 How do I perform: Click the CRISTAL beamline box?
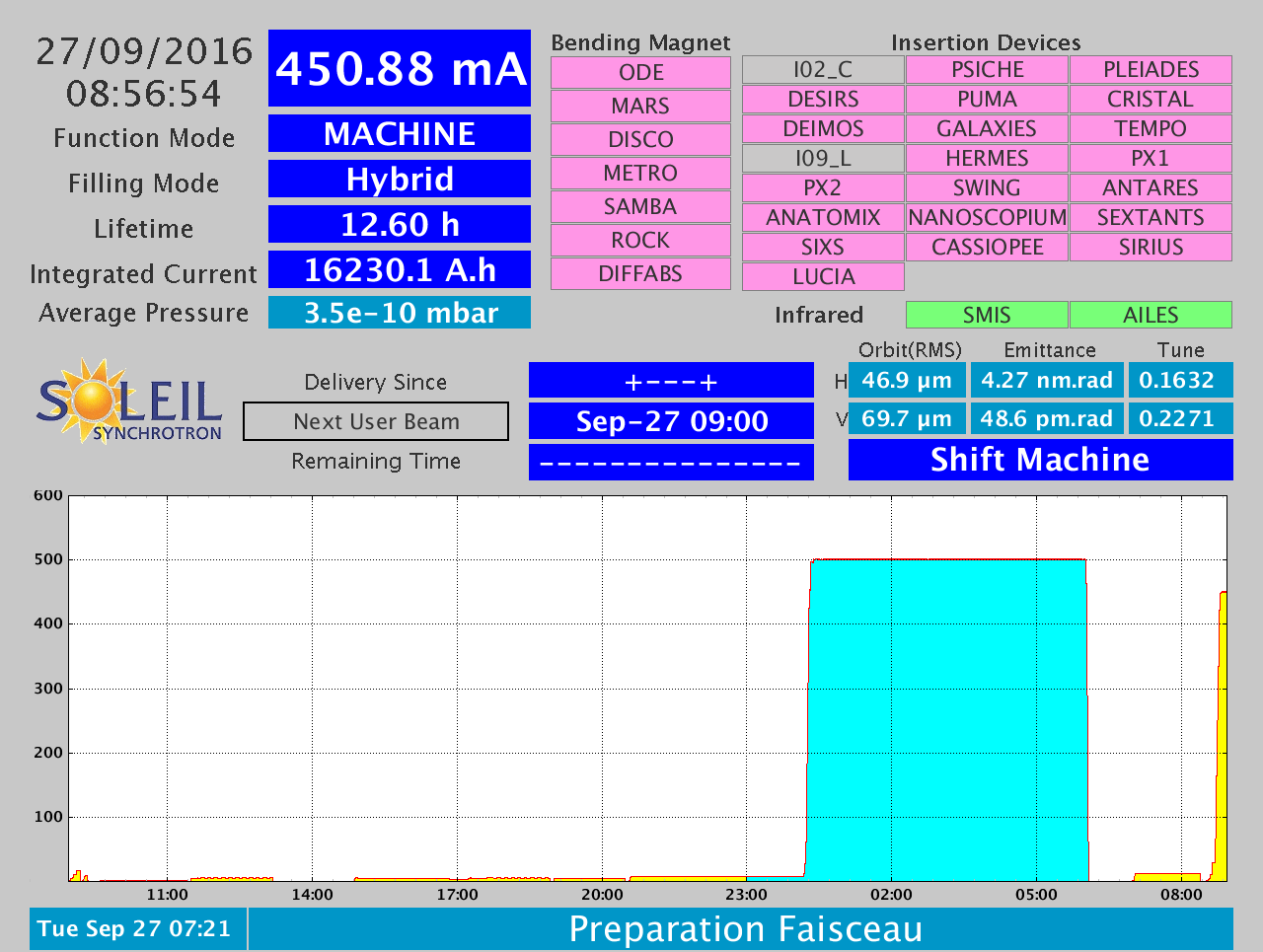tap(1151, 100)
